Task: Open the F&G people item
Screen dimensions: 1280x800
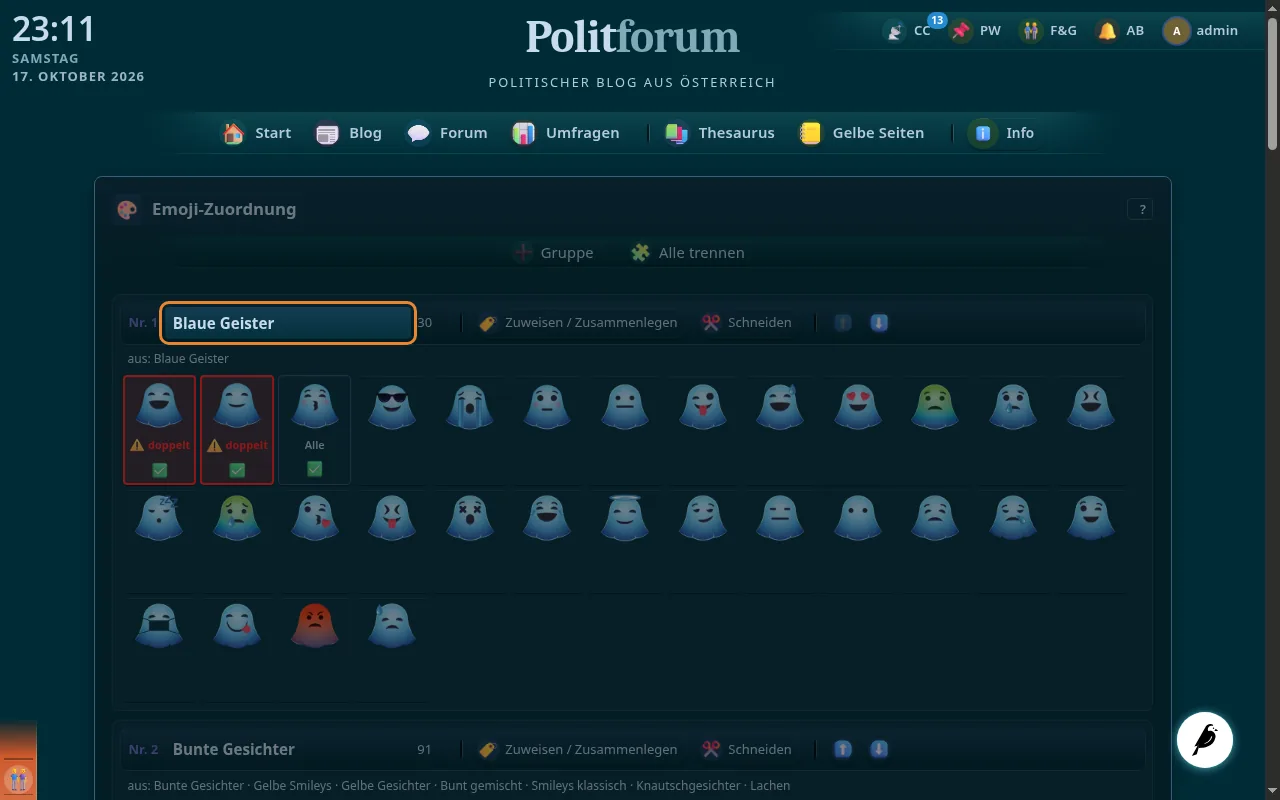Action: [x=1048, y=31]
